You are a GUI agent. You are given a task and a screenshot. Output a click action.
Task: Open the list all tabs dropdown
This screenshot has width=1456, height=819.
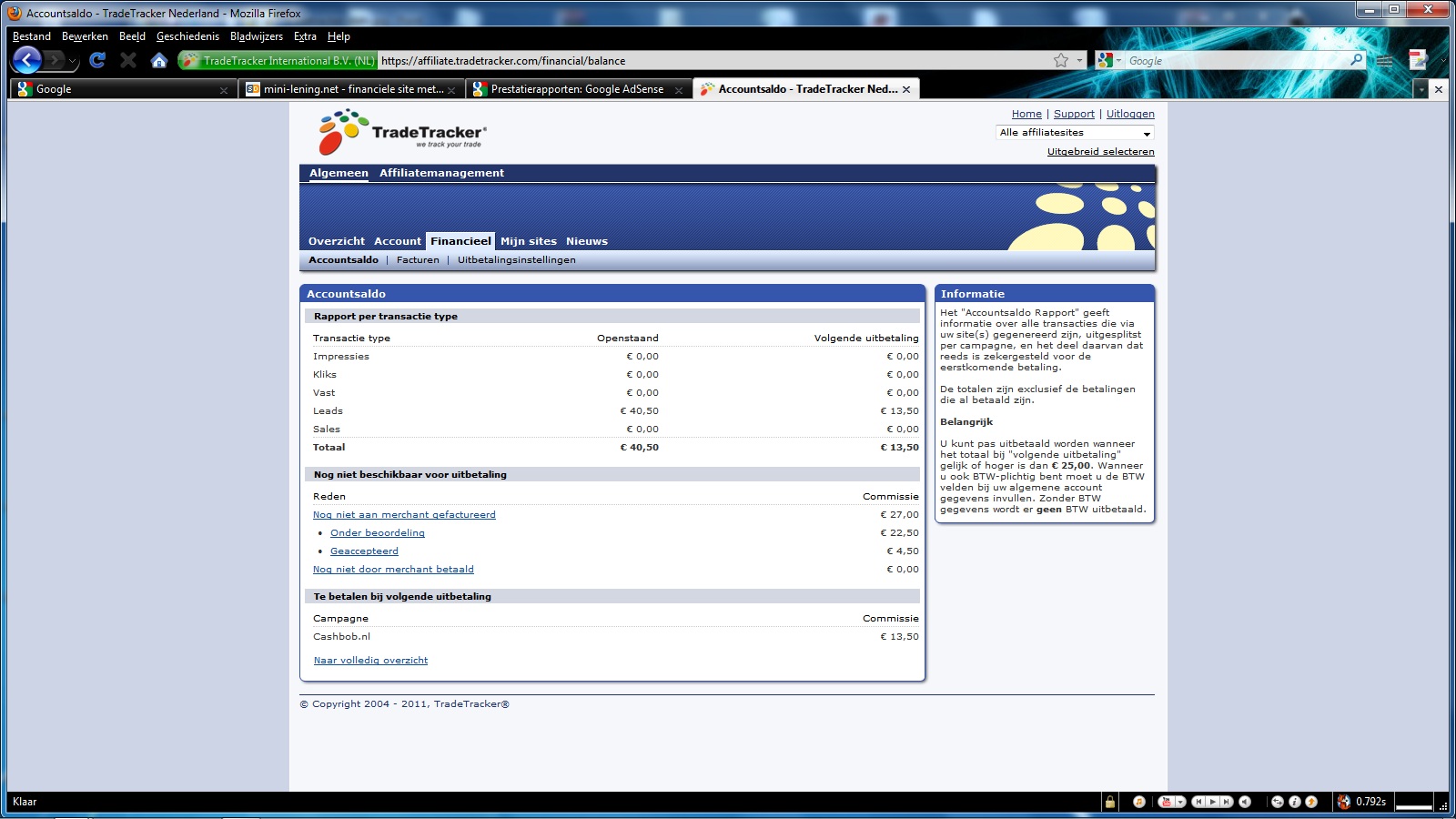click(1421, 89)
